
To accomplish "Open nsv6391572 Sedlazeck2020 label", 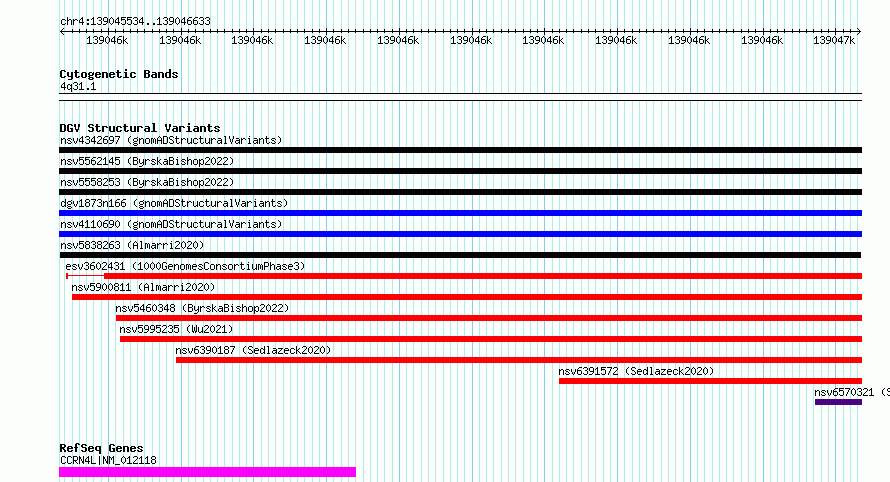I will [x=636, y=371].
